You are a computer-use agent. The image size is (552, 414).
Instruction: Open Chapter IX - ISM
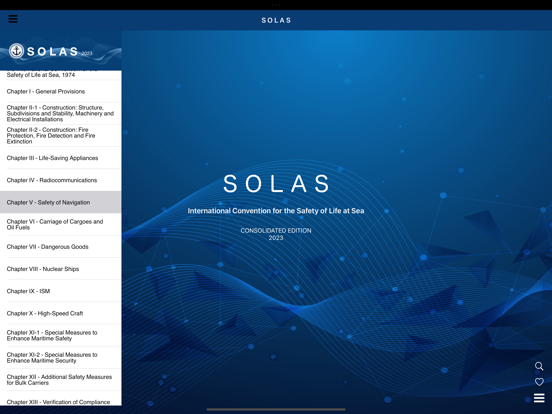point(61,291)
